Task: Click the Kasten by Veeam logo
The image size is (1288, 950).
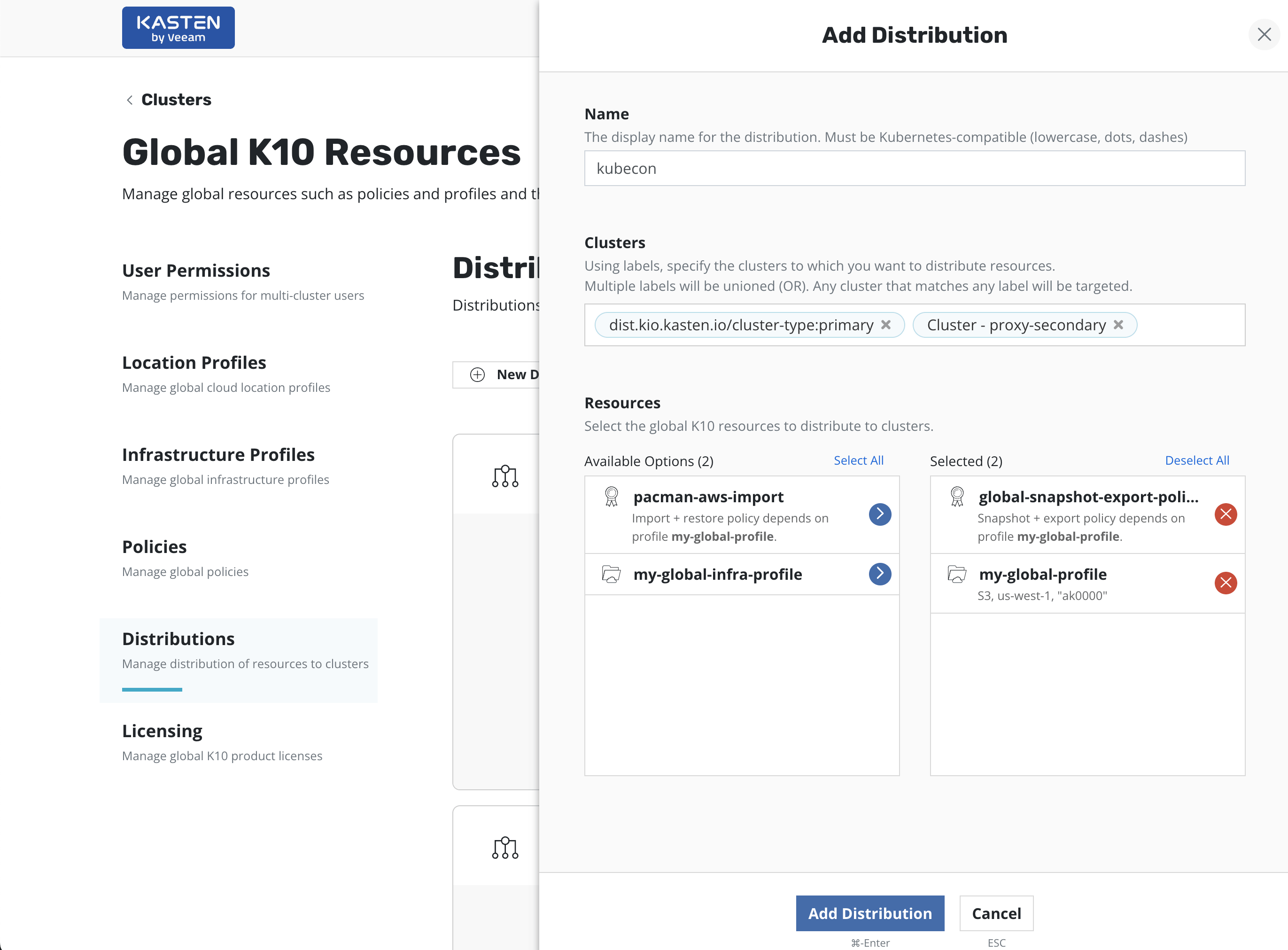Action: [178, 28]
